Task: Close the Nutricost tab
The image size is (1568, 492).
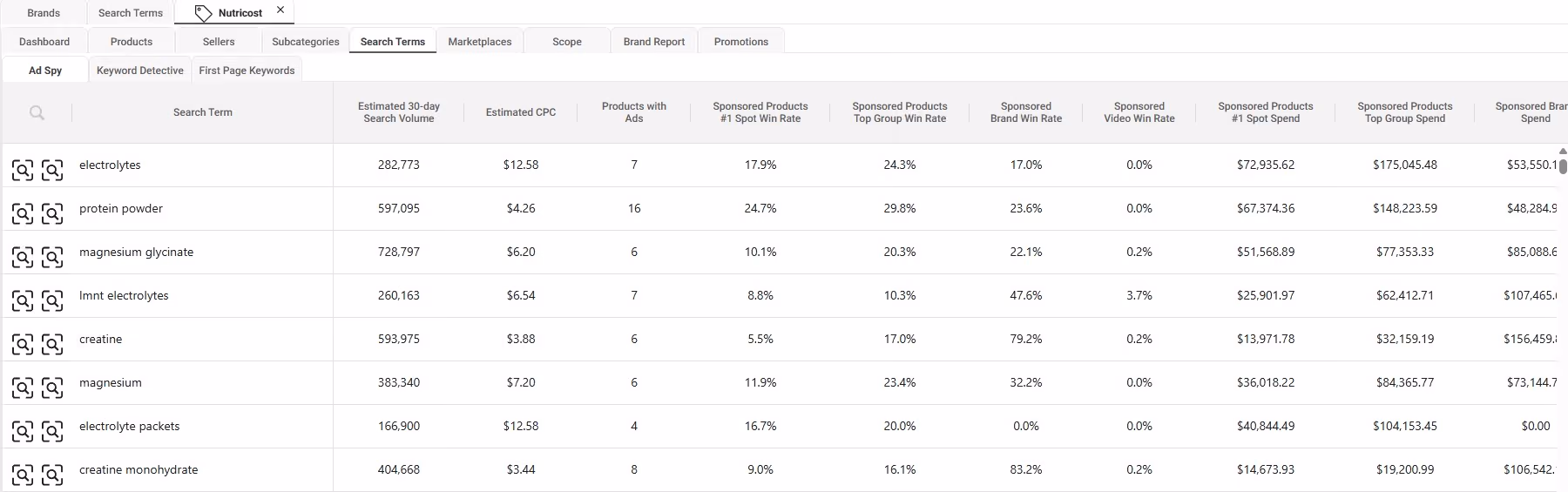Action: pos(280,10)
